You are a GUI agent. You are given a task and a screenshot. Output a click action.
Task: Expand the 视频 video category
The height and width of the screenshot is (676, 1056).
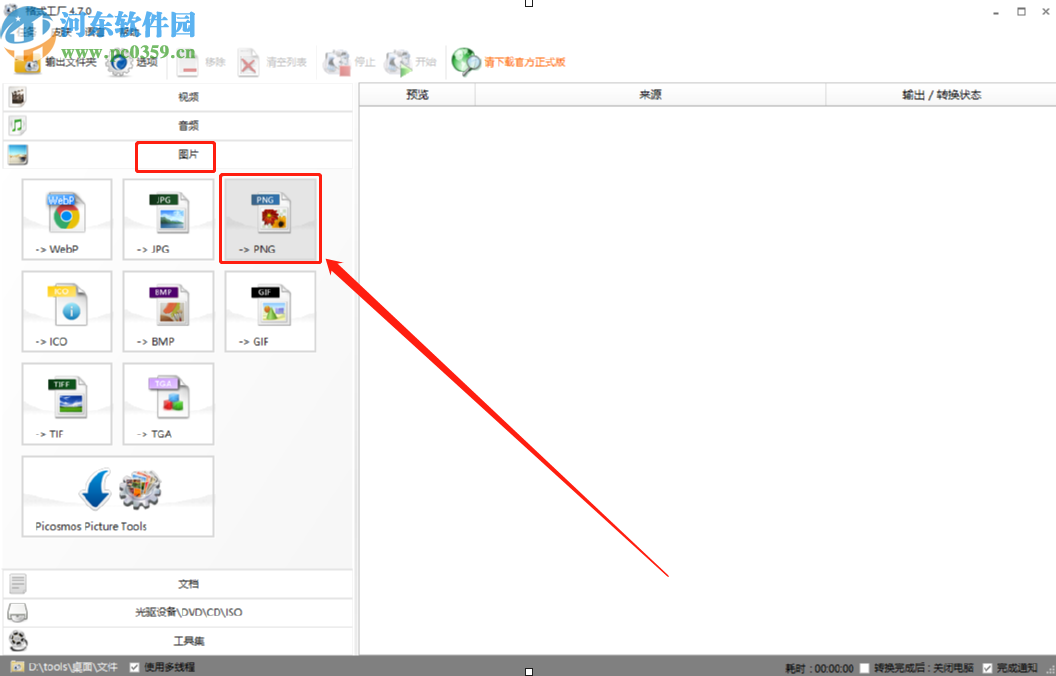(178, 97)
